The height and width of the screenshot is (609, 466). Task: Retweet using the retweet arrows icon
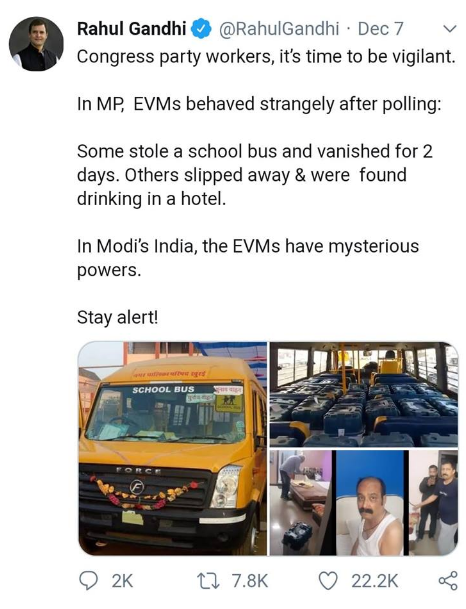click(208, 581)
